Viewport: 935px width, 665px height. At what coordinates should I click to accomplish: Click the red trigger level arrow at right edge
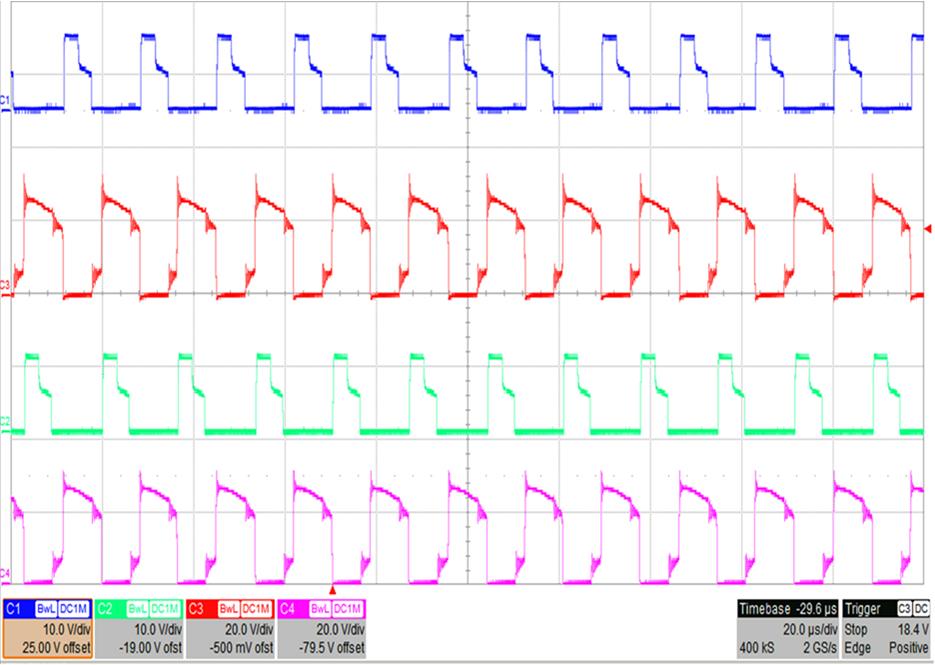pyautogui.click(x=928, y=230)
